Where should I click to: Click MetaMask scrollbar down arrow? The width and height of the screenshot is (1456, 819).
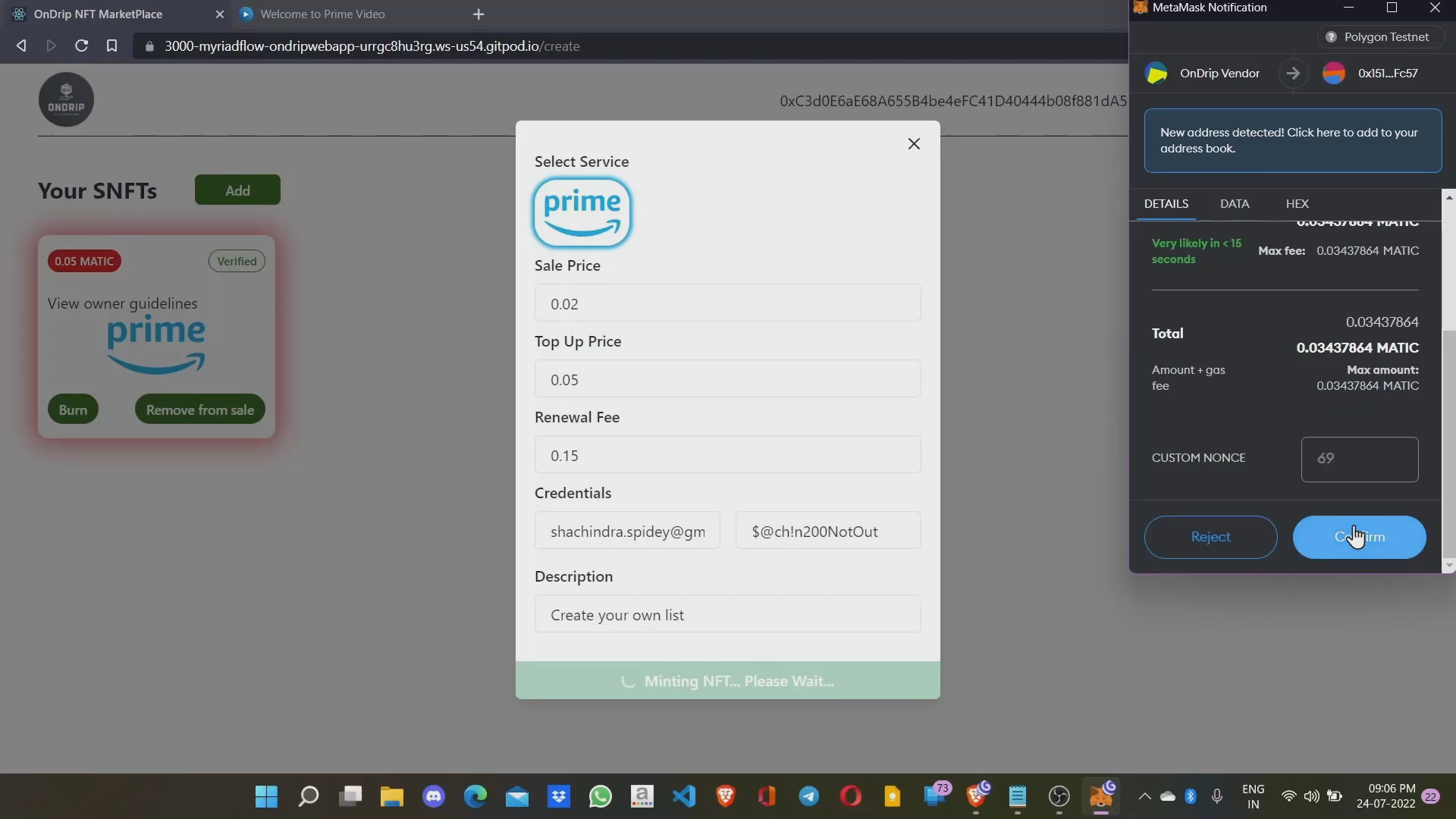tap(1449, 565)
